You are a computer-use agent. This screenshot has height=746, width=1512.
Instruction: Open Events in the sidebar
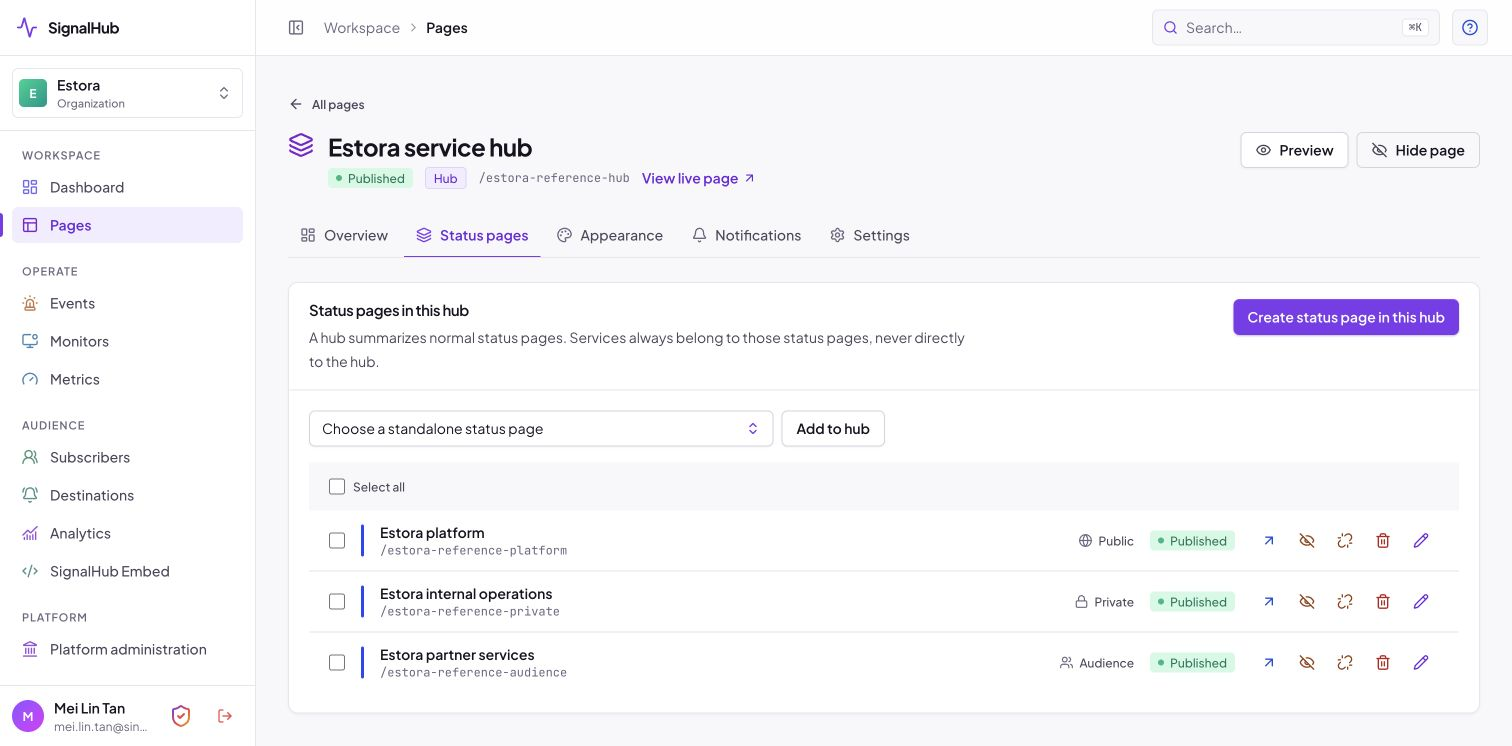127,303
